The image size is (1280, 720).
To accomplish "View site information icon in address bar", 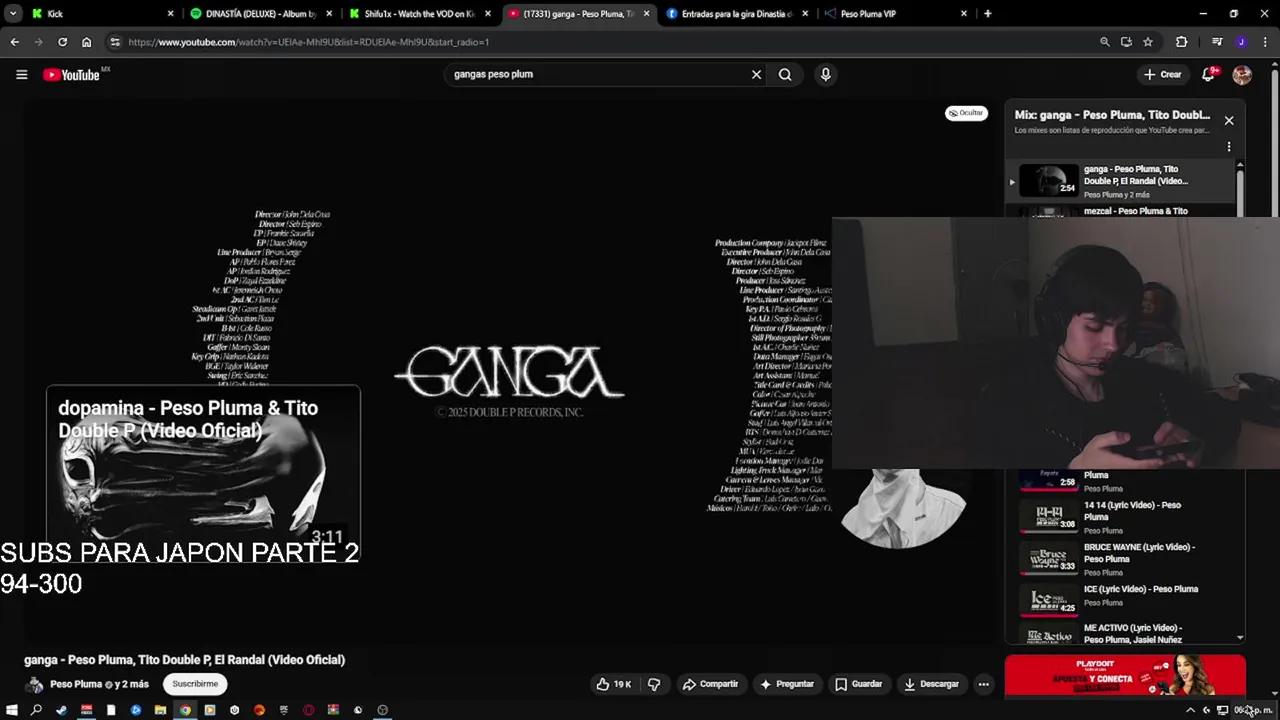I will [x=115, y=42].
